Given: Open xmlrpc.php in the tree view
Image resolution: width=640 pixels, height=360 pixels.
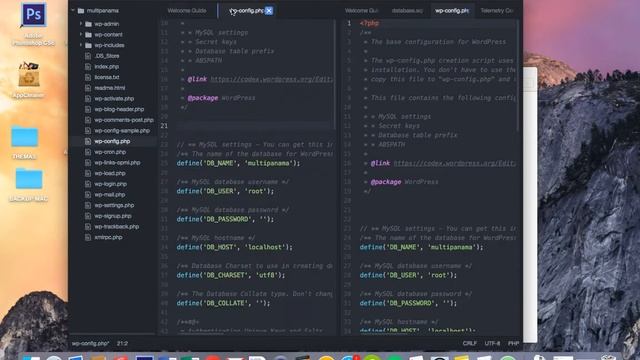Looking at the screenshot, I should 108,237.
